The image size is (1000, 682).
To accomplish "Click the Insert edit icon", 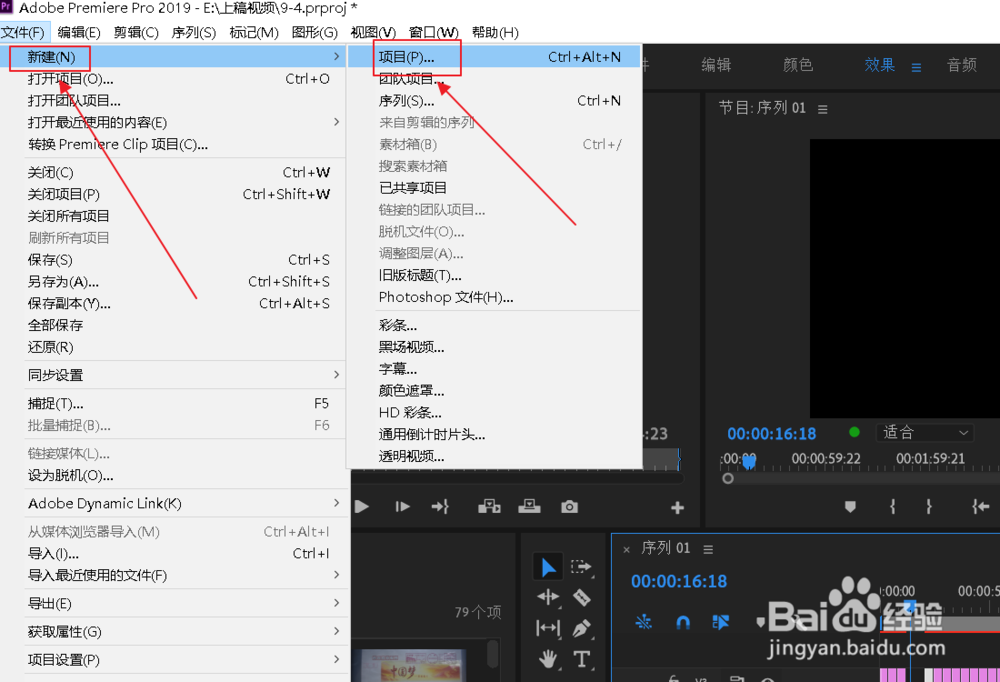I will click(489, 507).
